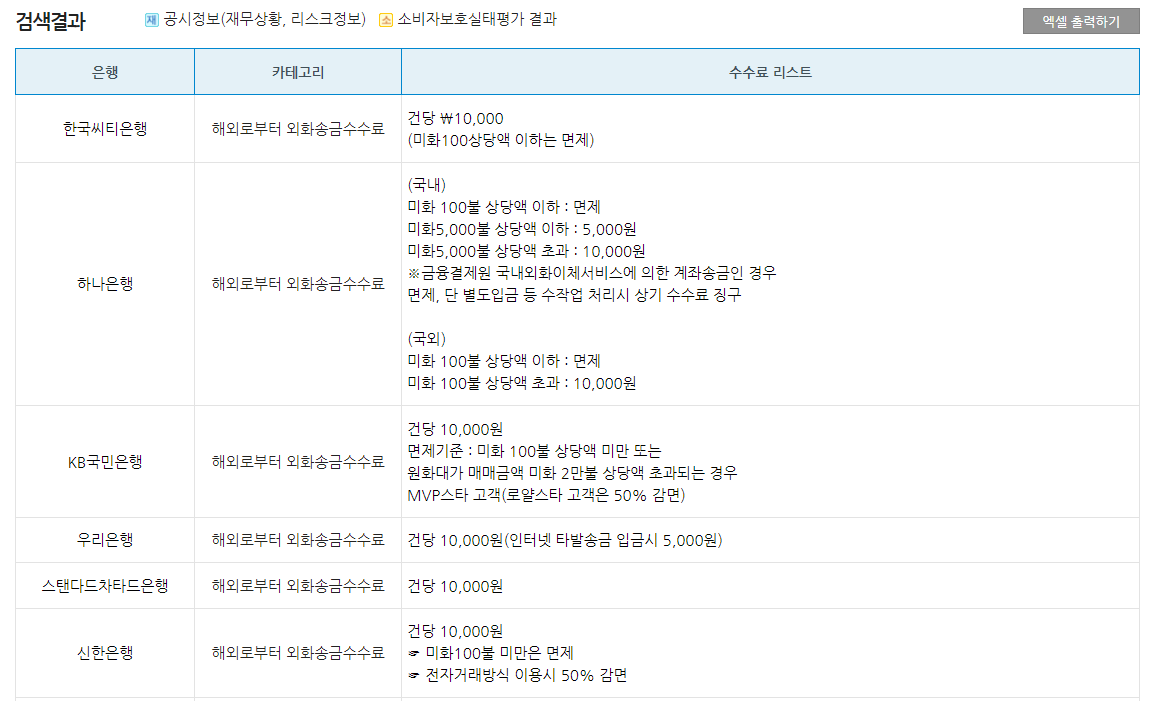This screenshot has width=1160, height=701.
Task: Click 원화대가 매매금액 미화 2만불 line
Action: coord(572,473)
